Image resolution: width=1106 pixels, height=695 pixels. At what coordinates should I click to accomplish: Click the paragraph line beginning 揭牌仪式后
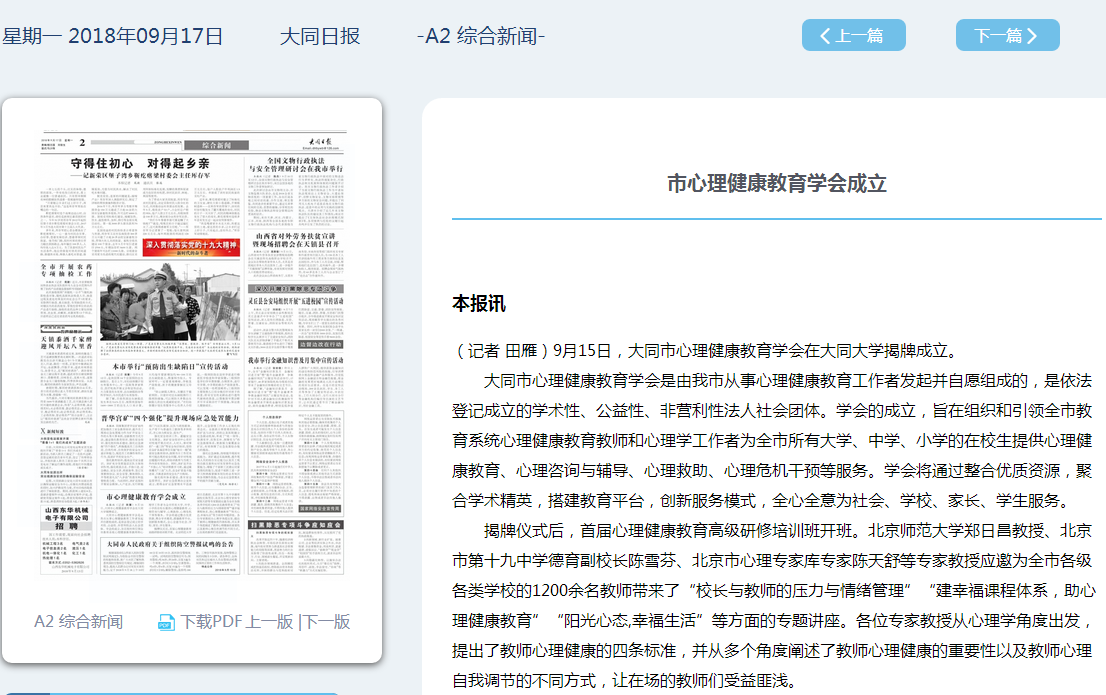[x=788, y=531]
